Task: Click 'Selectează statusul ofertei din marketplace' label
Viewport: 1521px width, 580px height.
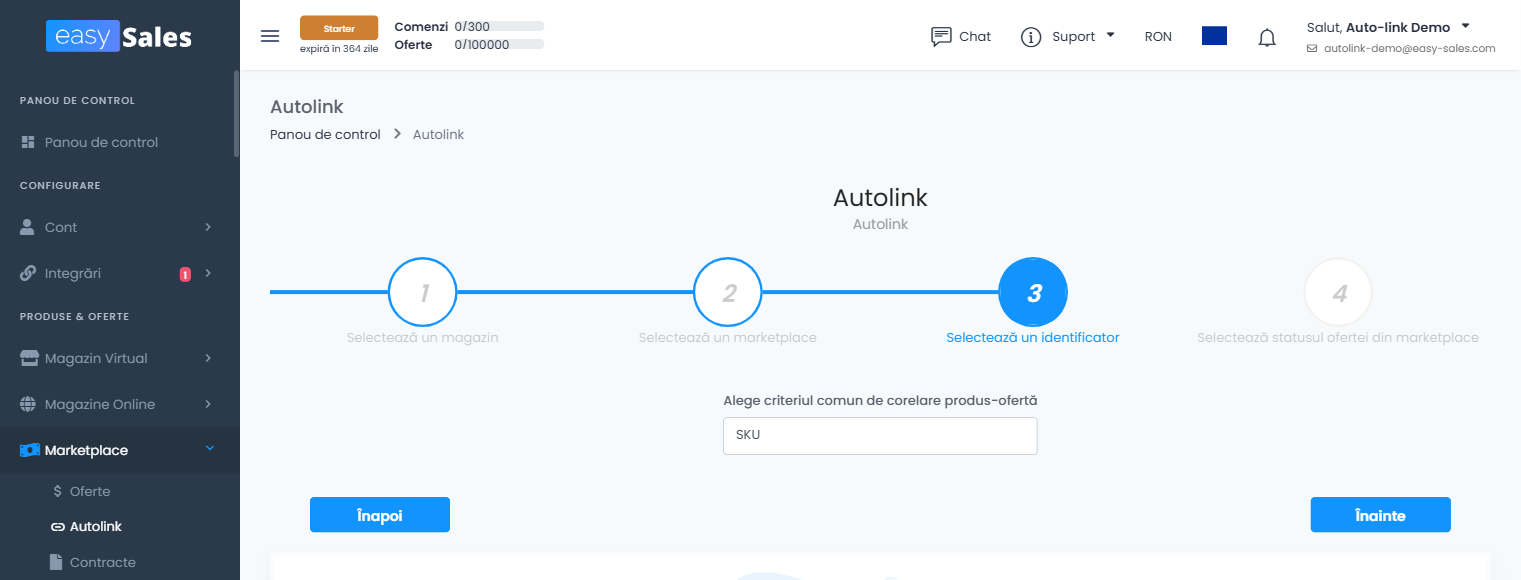Action: [x=1338, y=338]
